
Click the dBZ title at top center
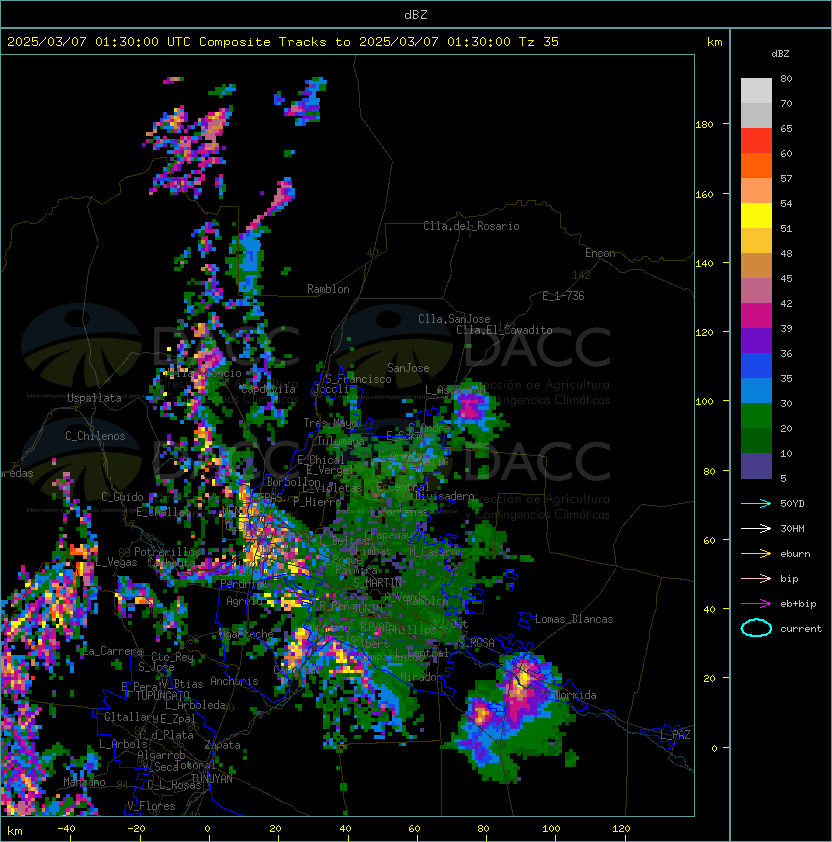416,15
